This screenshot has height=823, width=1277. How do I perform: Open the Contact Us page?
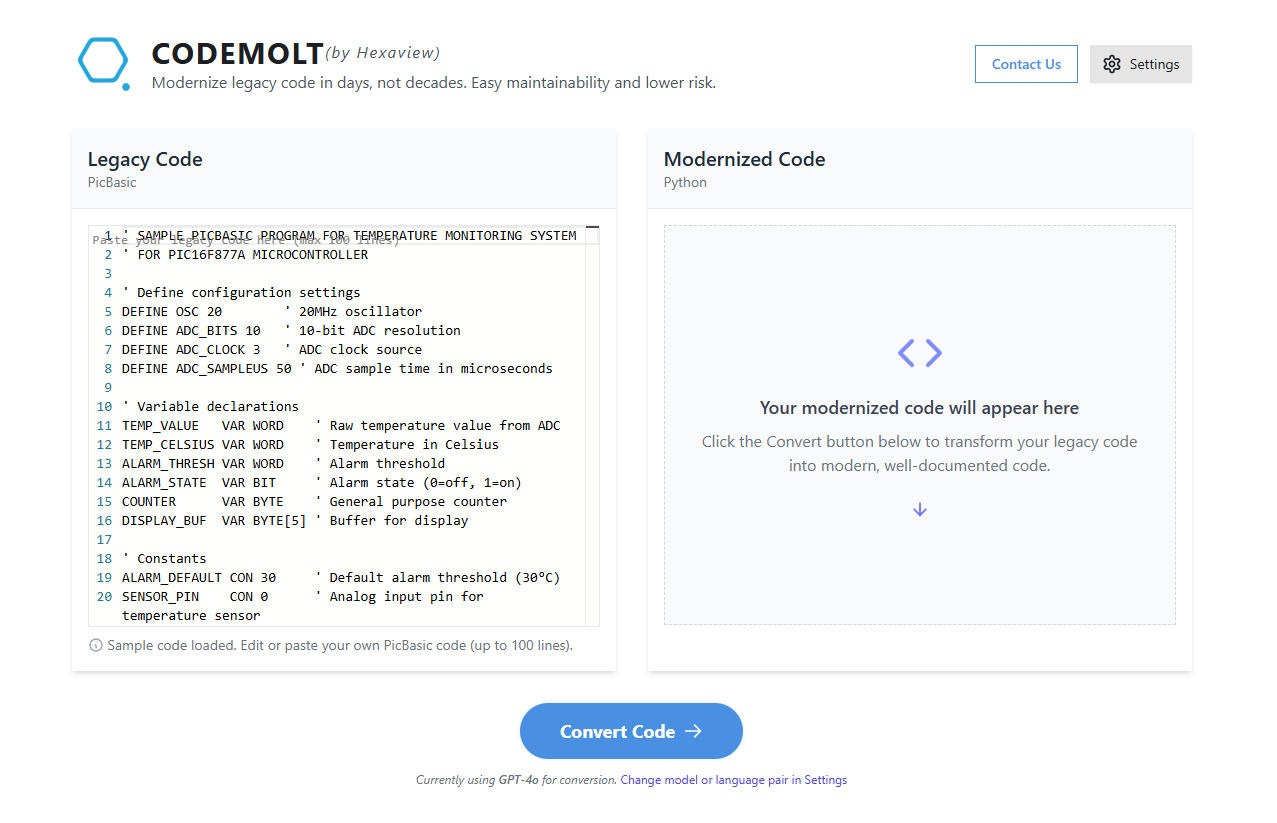point(1026,63)
